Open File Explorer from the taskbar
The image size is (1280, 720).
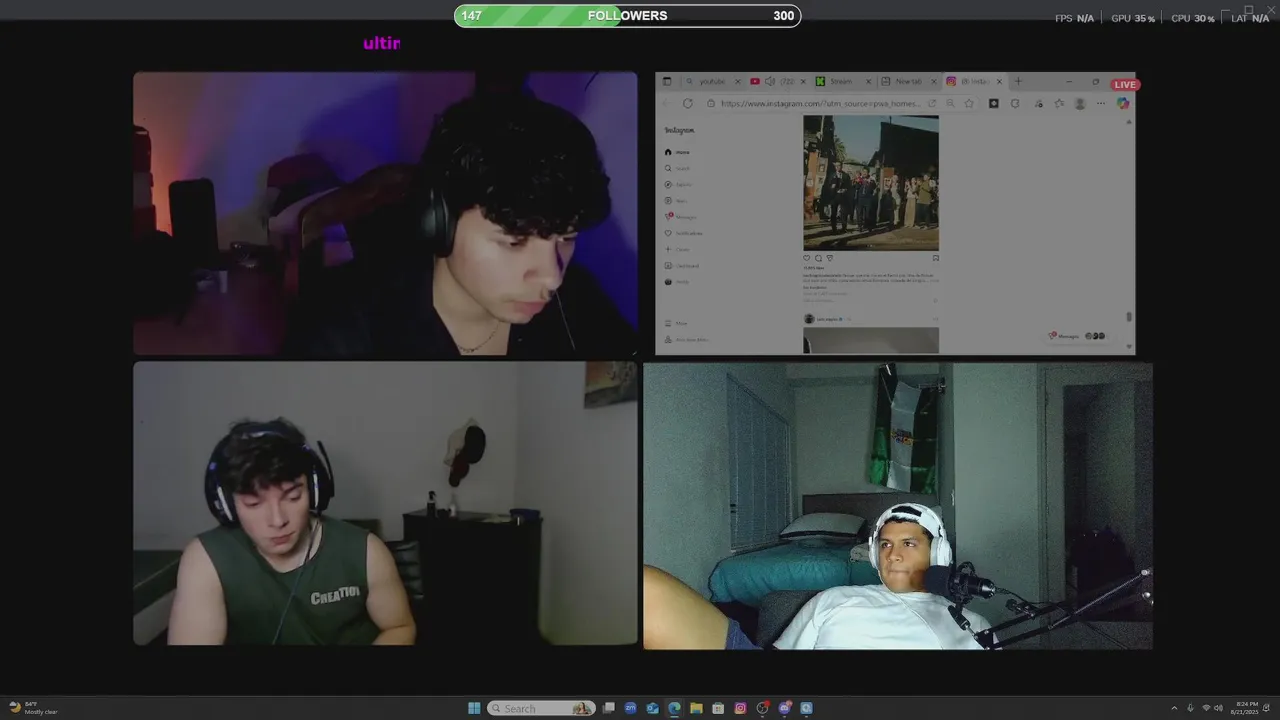(x=696, y=708)
